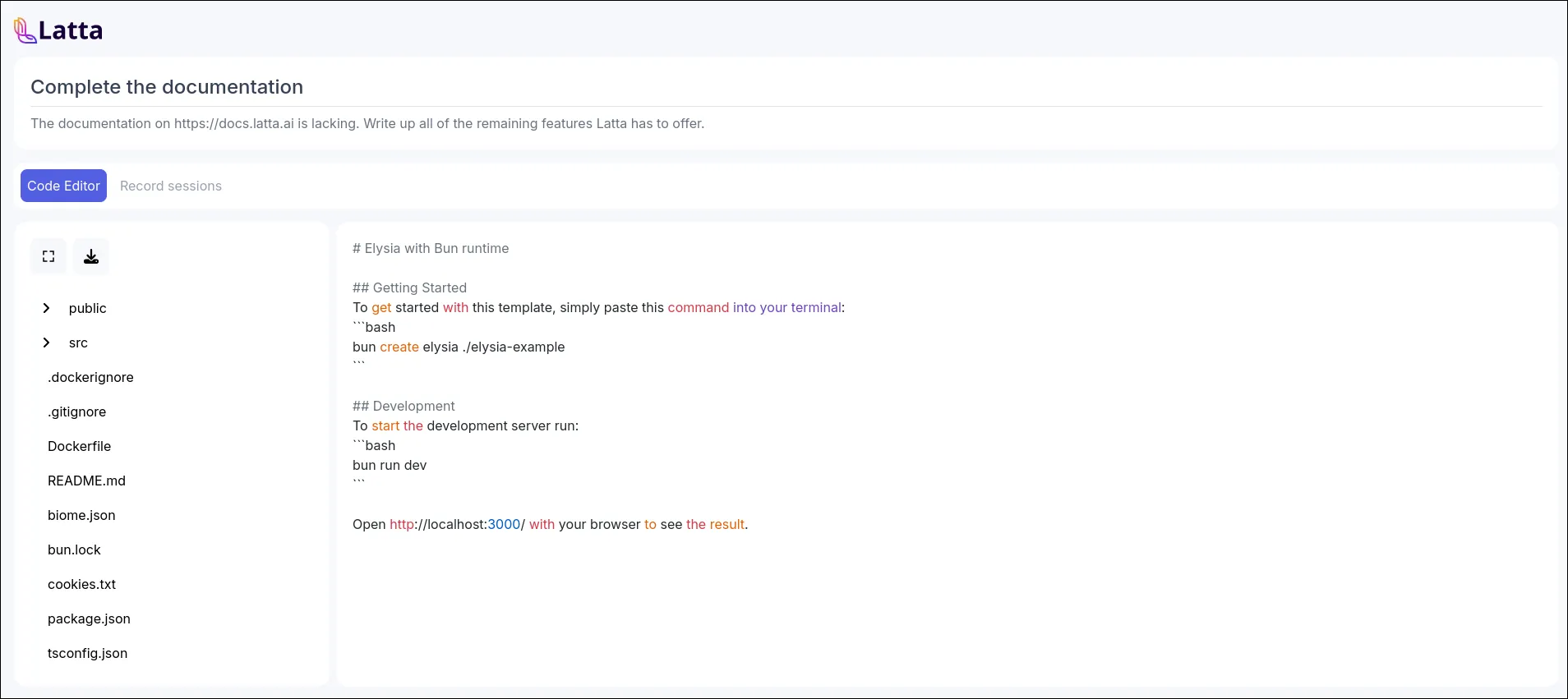1568x699 pixels.
Task: Open the src folder
Action: click(78, 343)
